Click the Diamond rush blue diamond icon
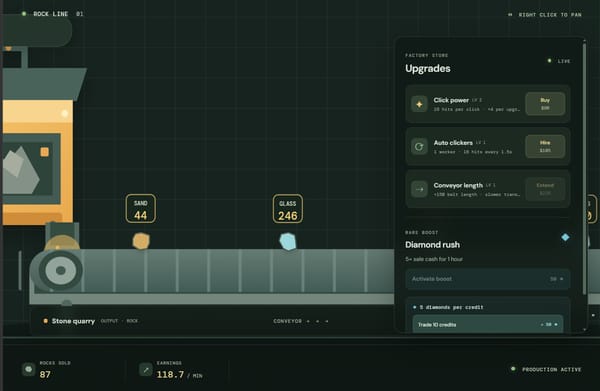The height and width of the screenshot is (391, 600). [565, 237]
